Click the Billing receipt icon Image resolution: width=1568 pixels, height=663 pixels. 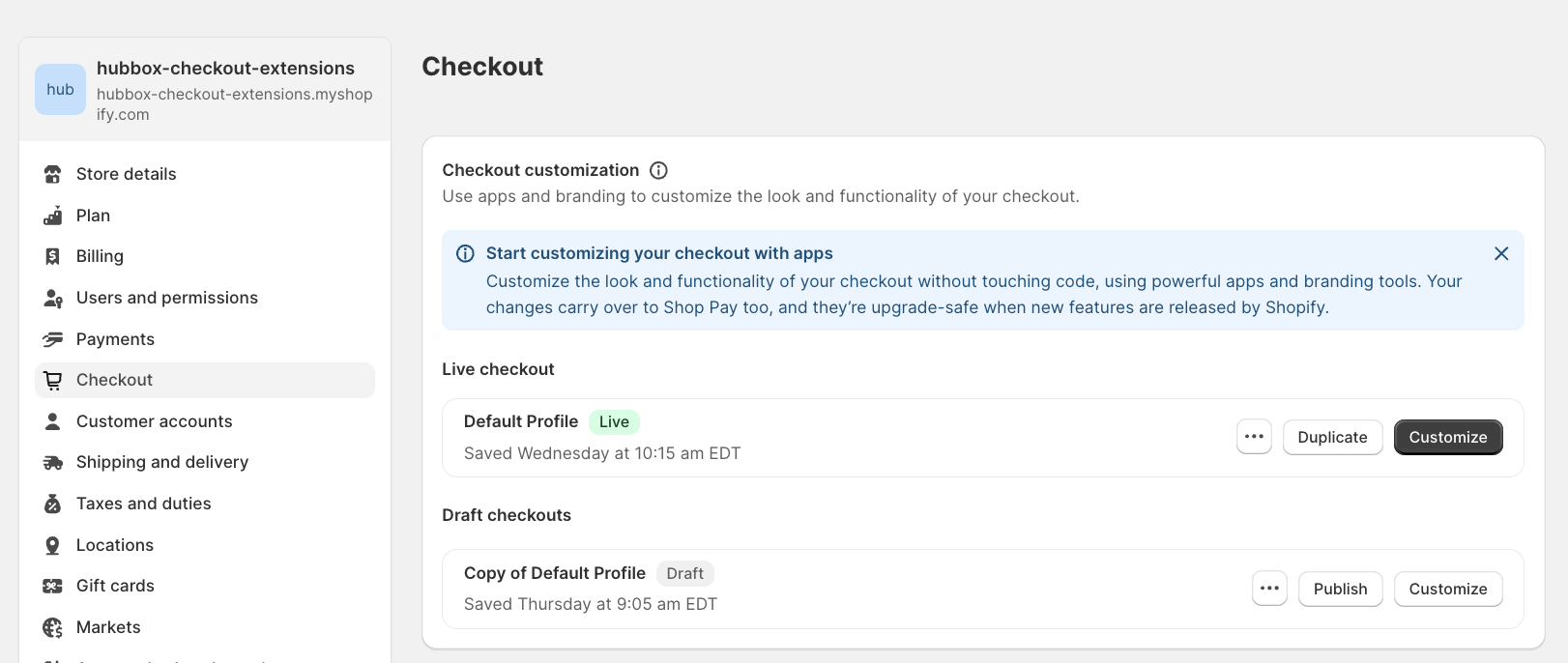pos(53,256)
